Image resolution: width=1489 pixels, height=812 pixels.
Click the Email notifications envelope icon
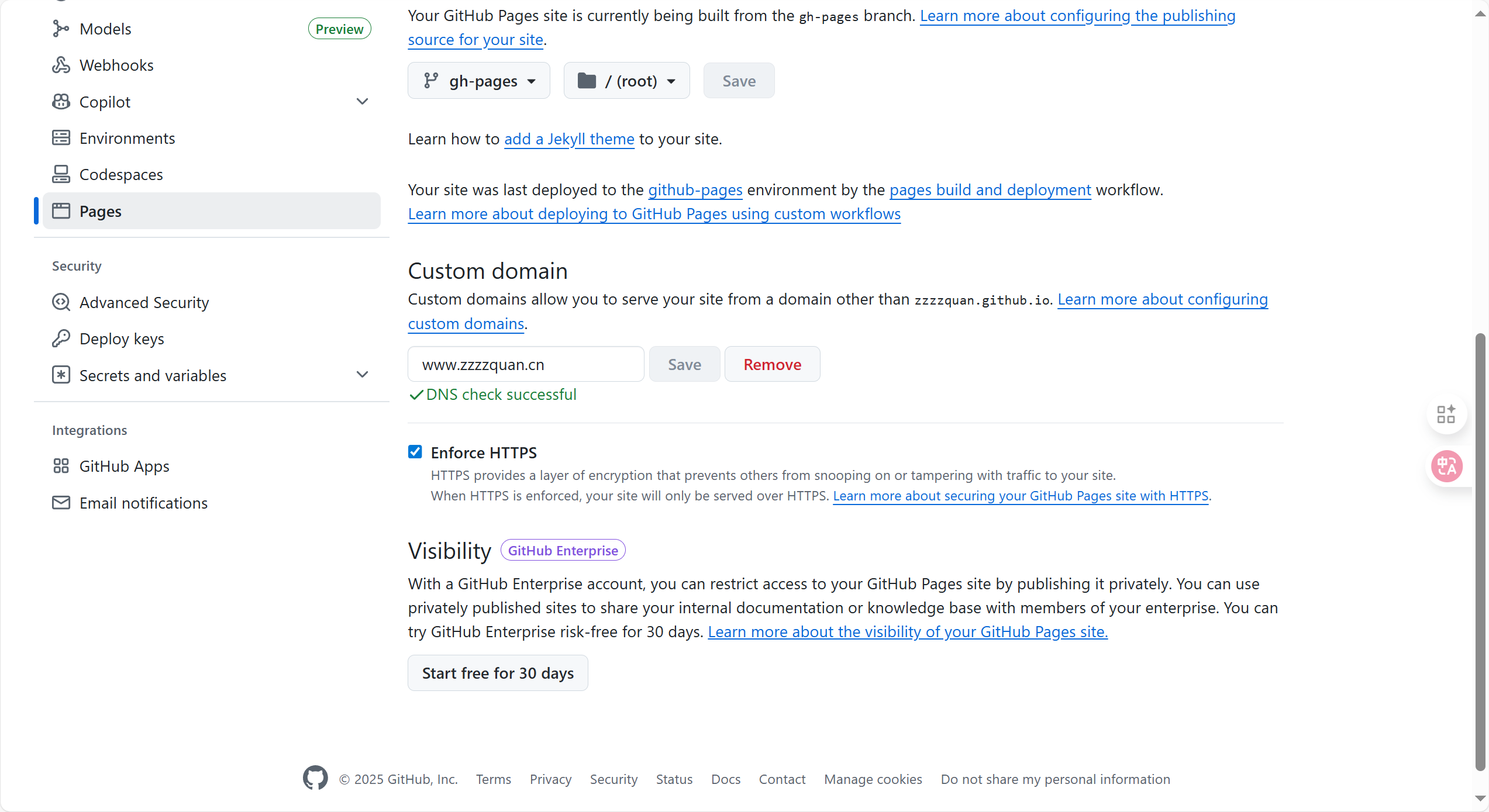tap(61, 503)
